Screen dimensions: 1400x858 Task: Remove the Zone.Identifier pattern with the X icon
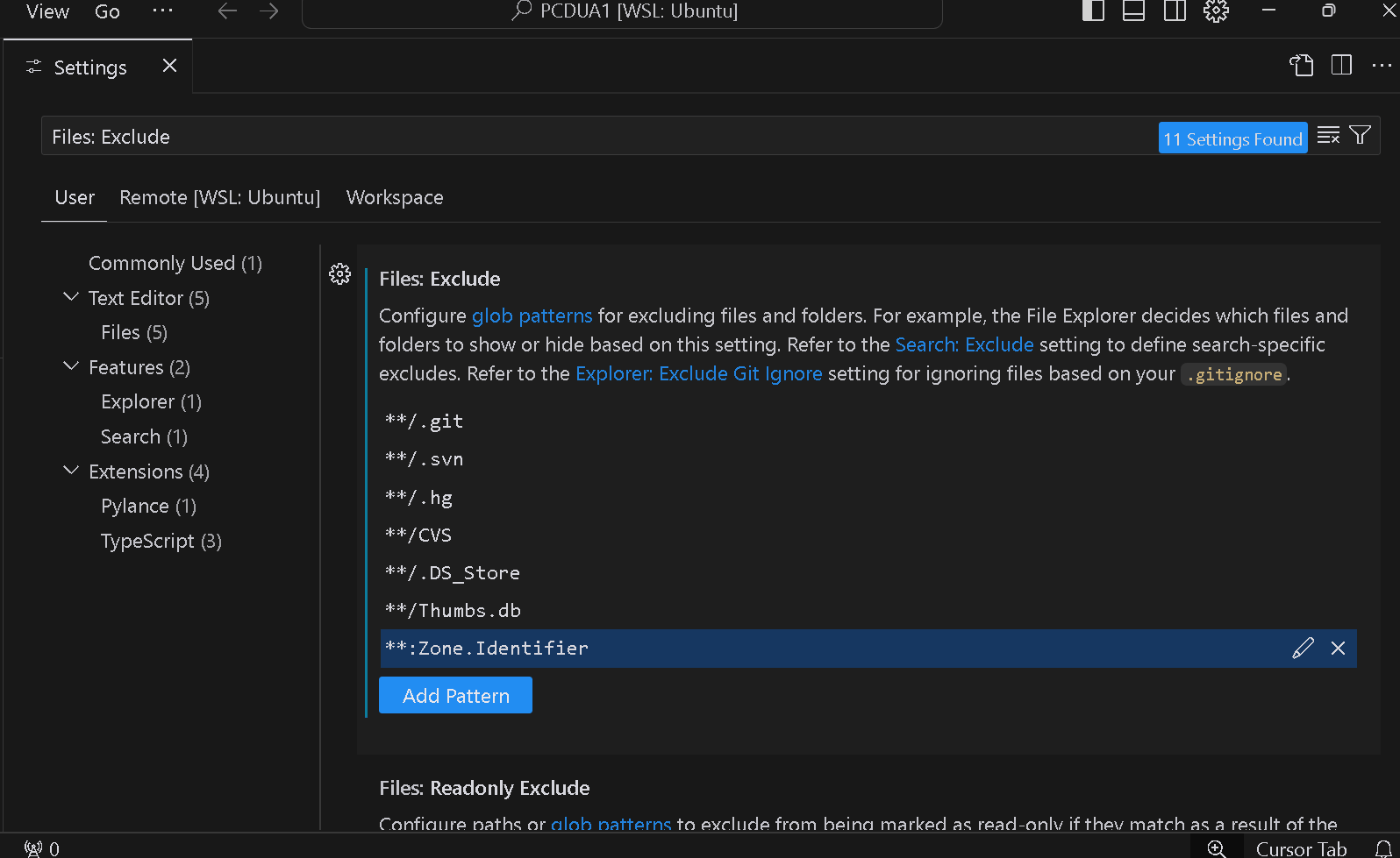point(1338,648)
